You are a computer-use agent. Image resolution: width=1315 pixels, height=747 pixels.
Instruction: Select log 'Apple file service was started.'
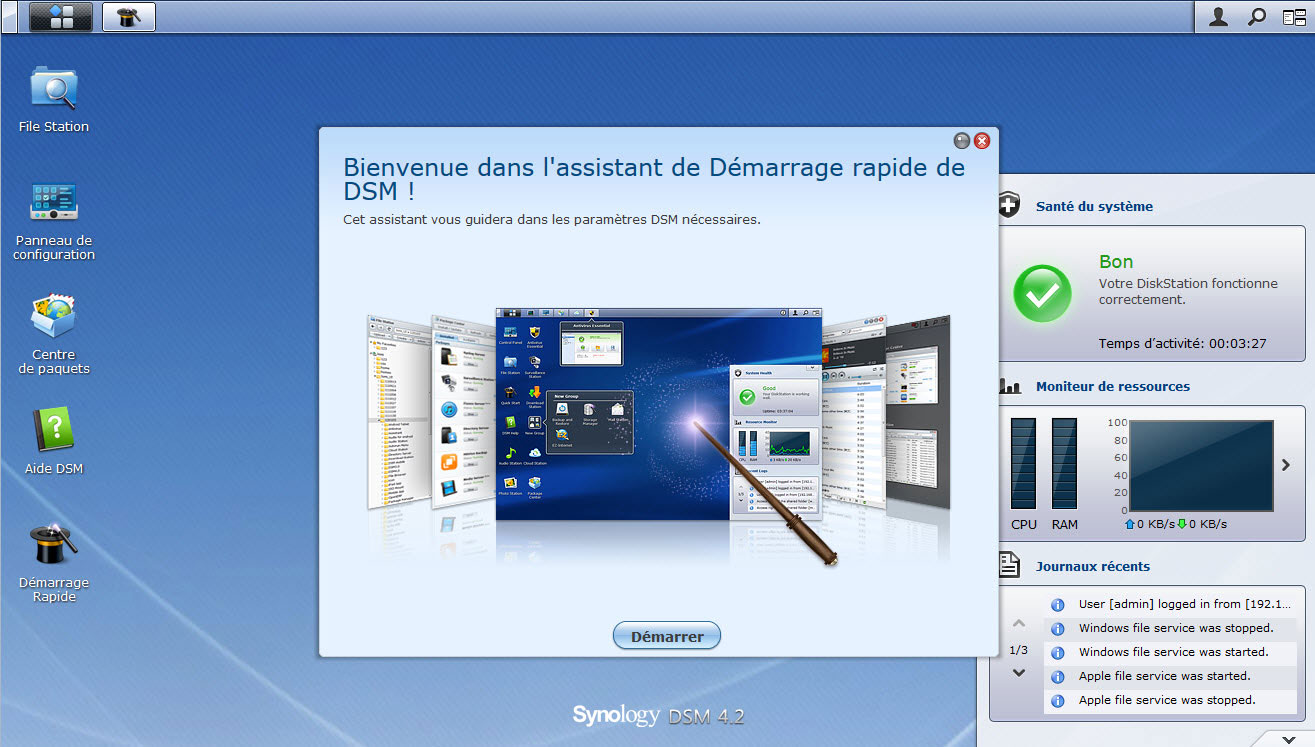1171,676
